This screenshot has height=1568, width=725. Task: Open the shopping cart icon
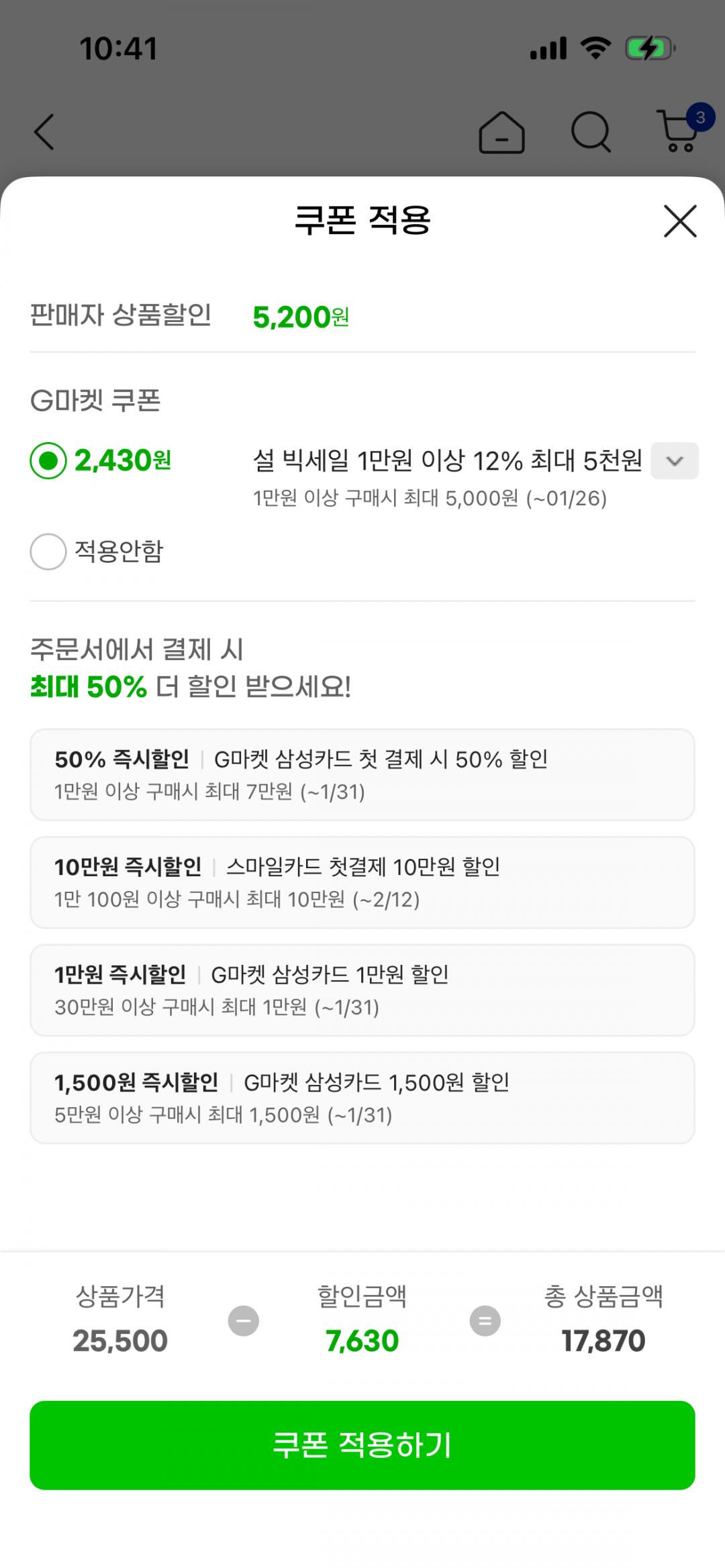677,134
